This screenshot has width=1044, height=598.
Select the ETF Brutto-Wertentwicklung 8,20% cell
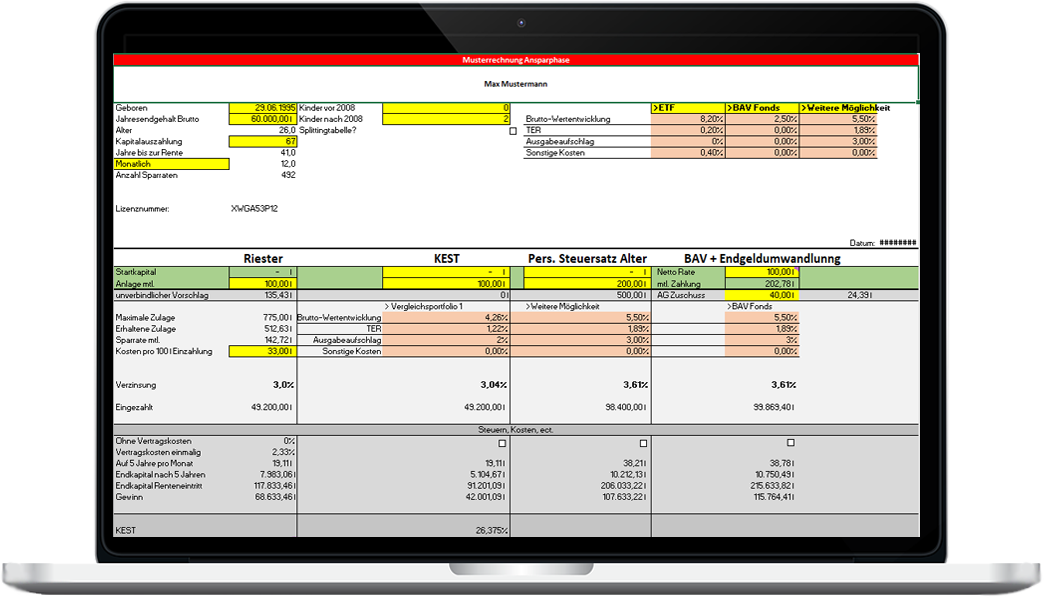[687, 119]
